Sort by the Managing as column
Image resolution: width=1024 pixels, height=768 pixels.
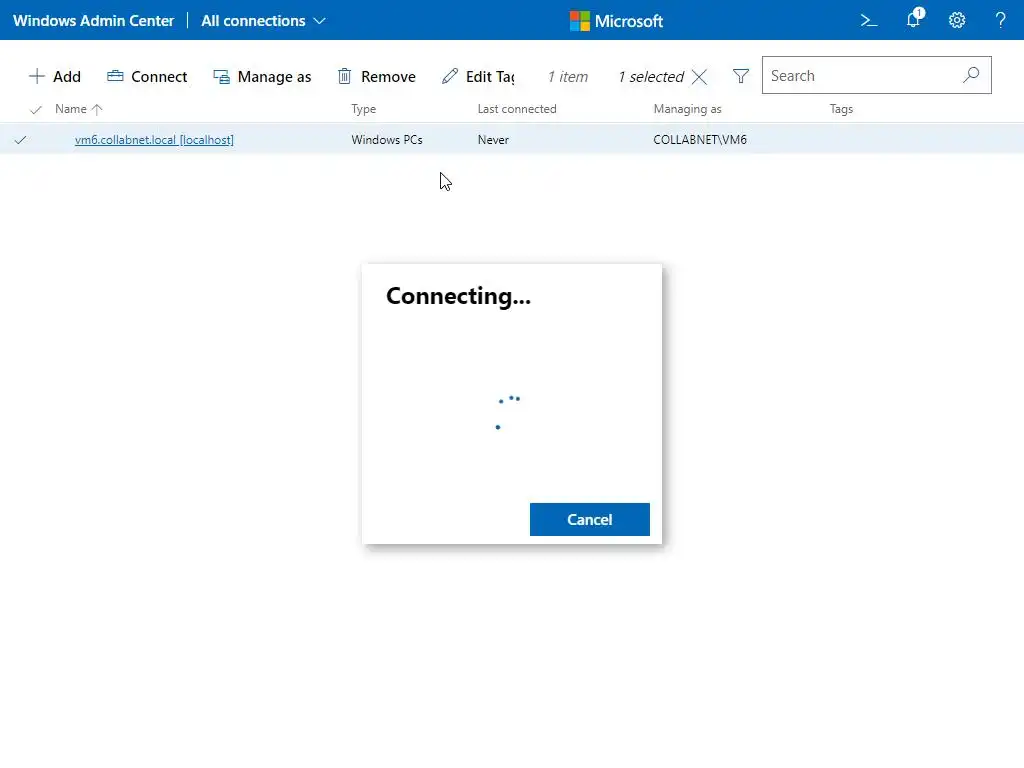688,109
